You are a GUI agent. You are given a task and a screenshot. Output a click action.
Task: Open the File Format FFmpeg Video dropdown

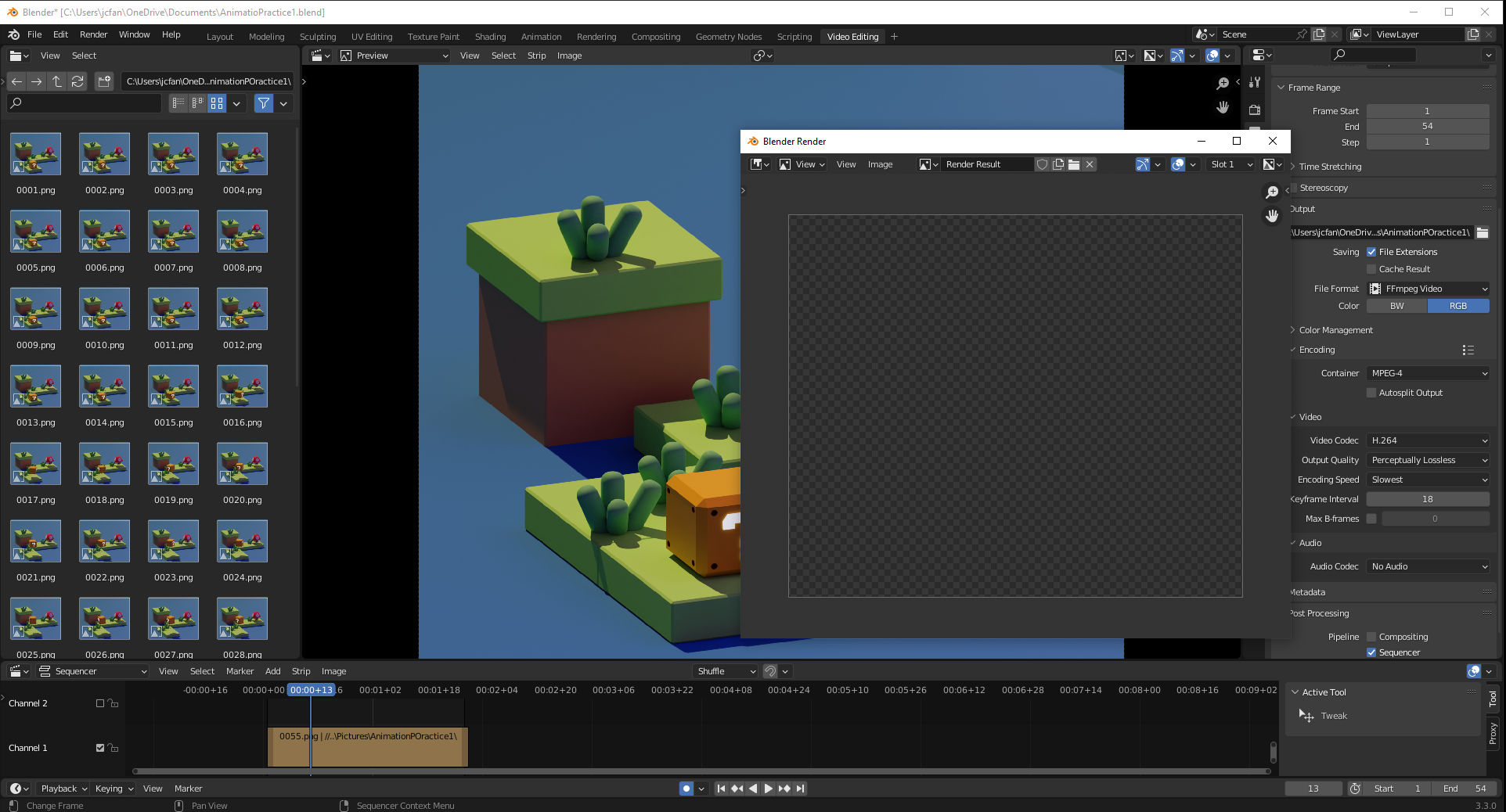(x=1428, y=289)
